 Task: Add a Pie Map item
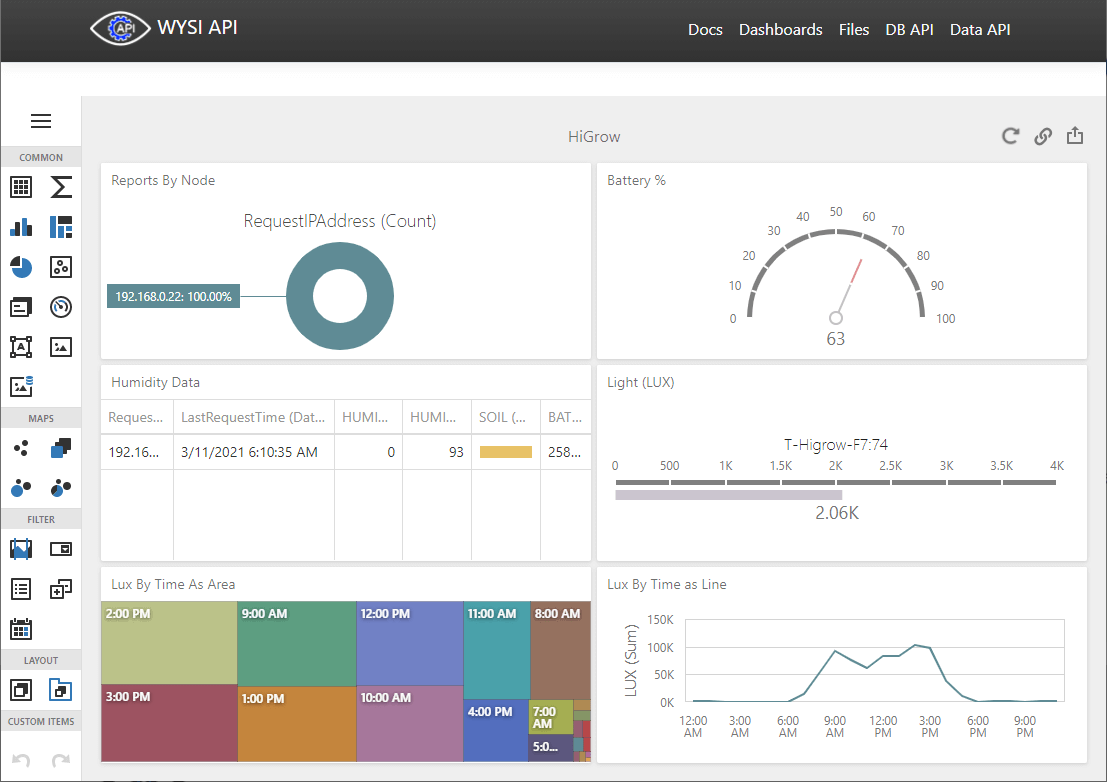click(x=61, y=488)
